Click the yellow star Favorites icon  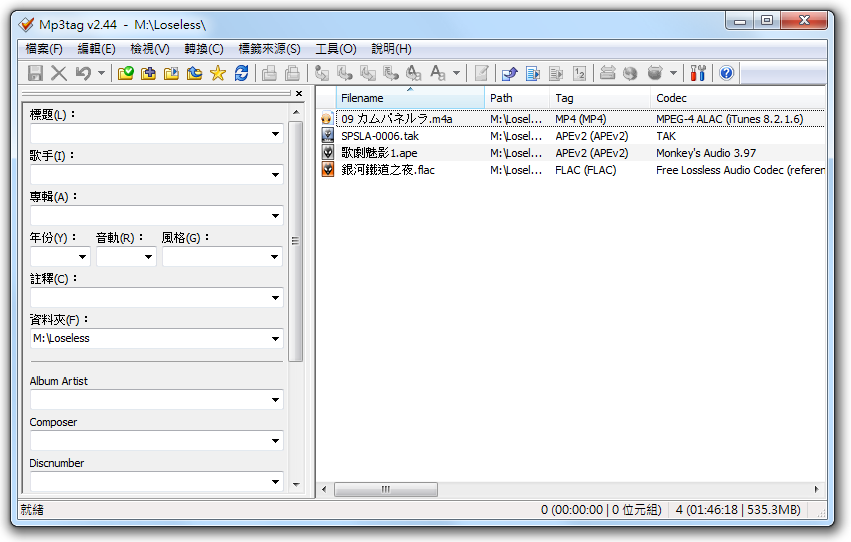[218, 73]
